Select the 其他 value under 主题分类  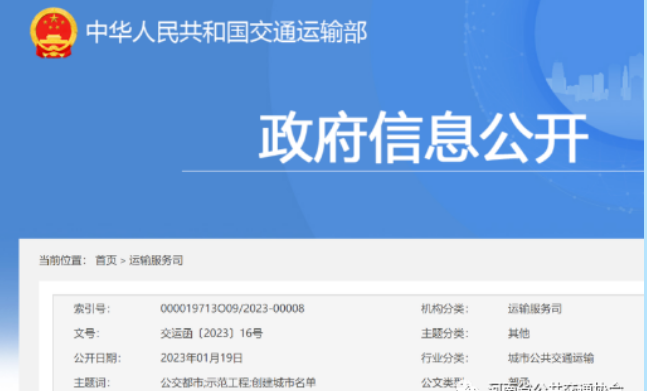tap(519, 333)
